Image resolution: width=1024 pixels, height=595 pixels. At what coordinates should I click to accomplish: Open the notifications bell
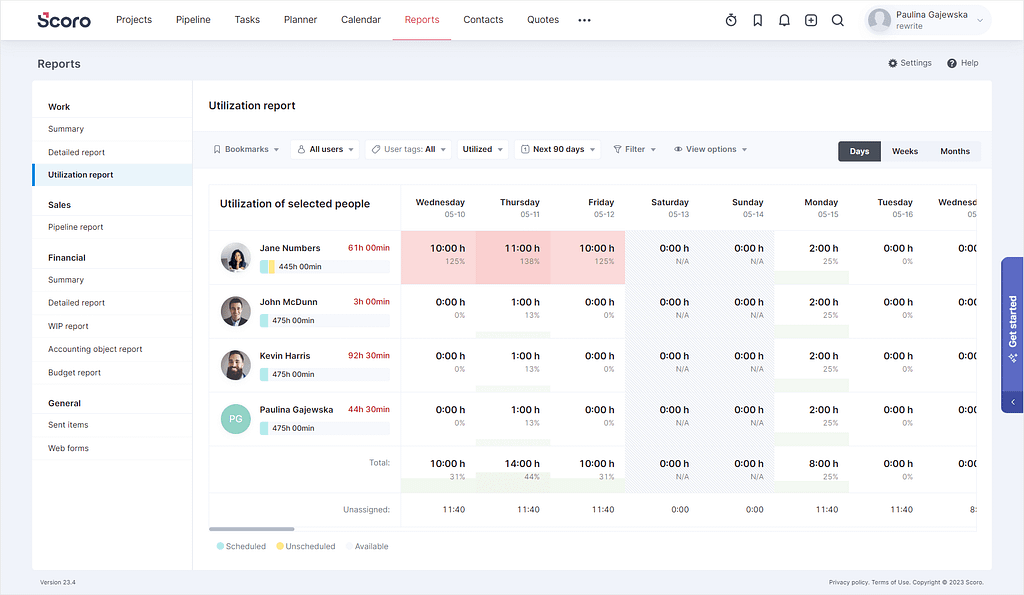point(784,20)
